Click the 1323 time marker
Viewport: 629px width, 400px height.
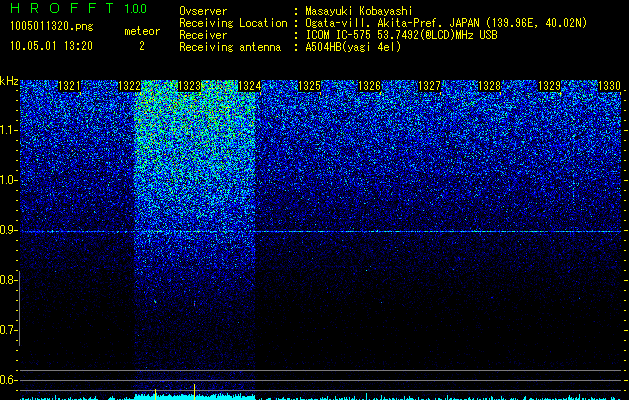point(189,86)
